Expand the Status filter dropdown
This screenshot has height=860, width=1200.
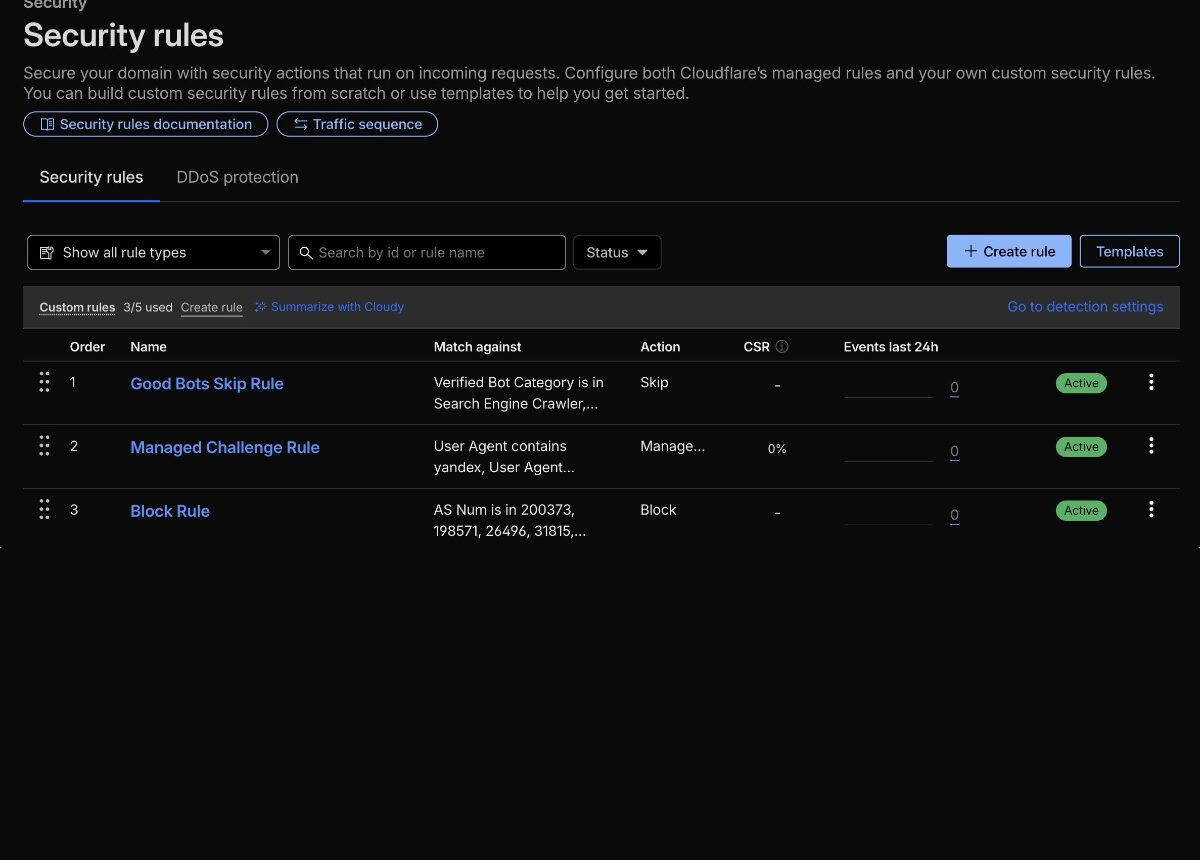(616, 252)
